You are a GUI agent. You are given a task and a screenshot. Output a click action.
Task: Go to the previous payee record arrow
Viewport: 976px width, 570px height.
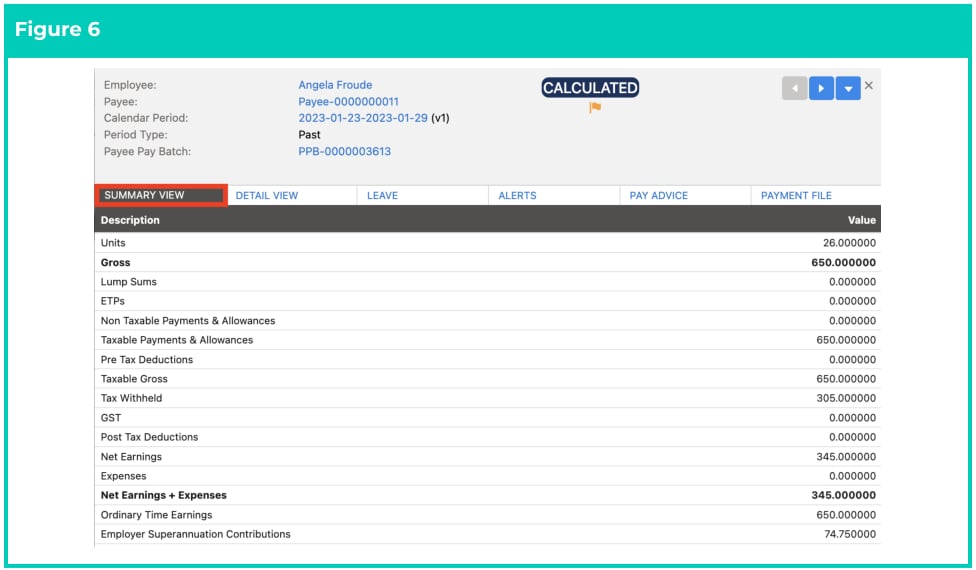point(794,88)
